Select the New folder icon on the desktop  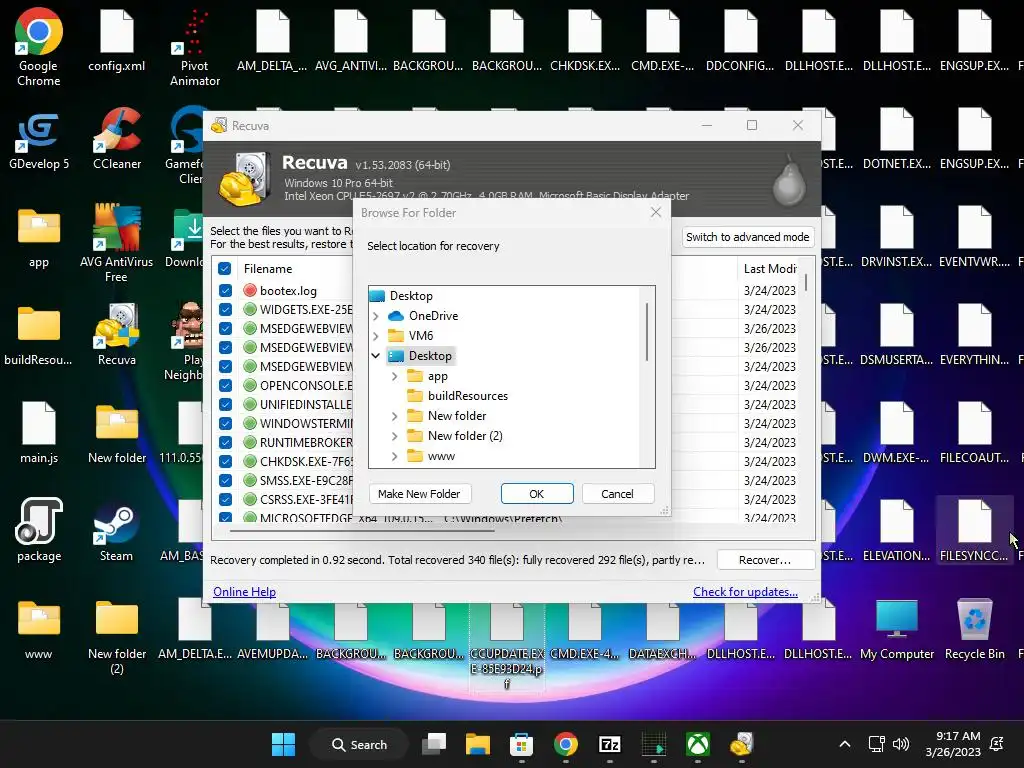click(117, 434)
